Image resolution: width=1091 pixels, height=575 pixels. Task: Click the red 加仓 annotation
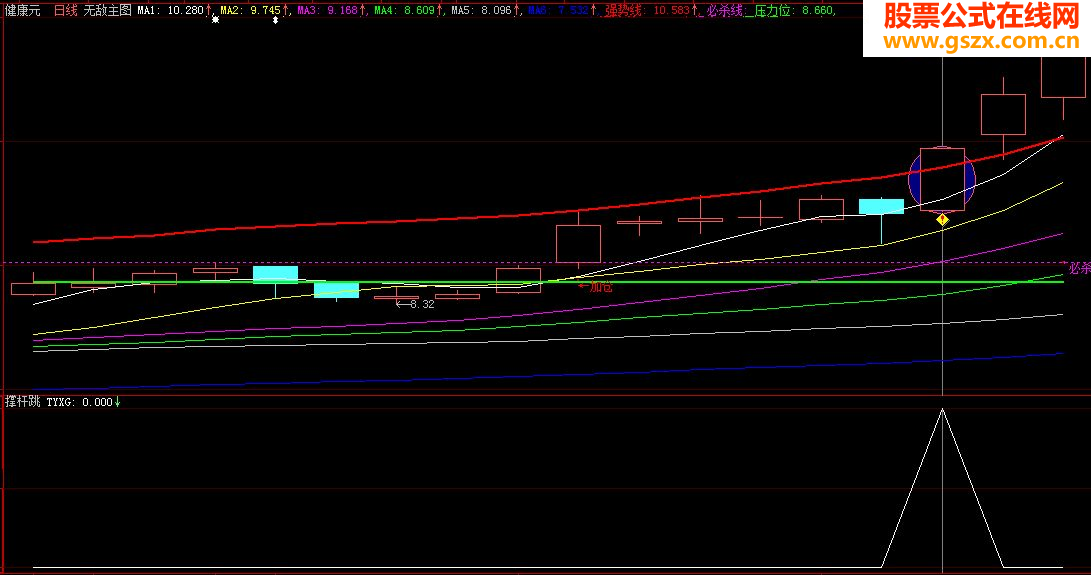tap(596, 287)
